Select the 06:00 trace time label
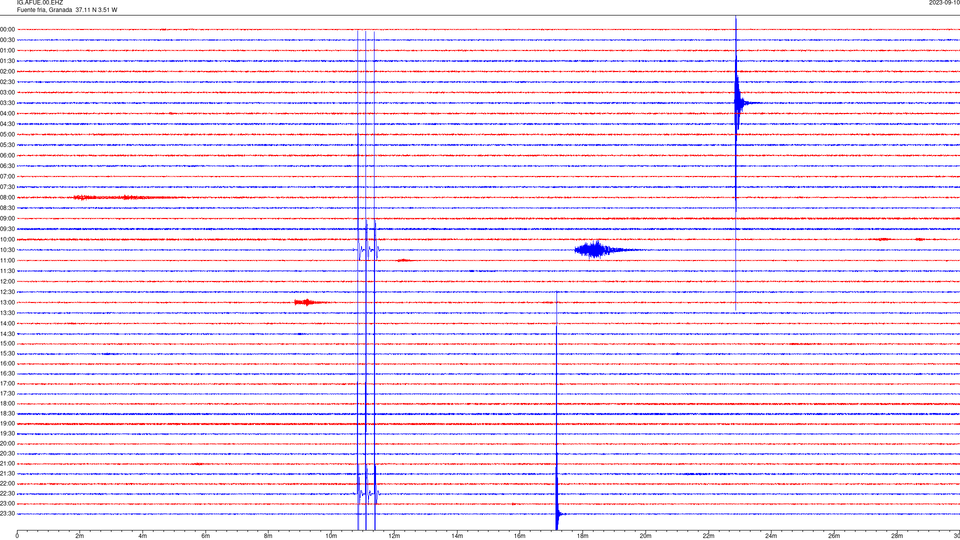 (7, 156)
